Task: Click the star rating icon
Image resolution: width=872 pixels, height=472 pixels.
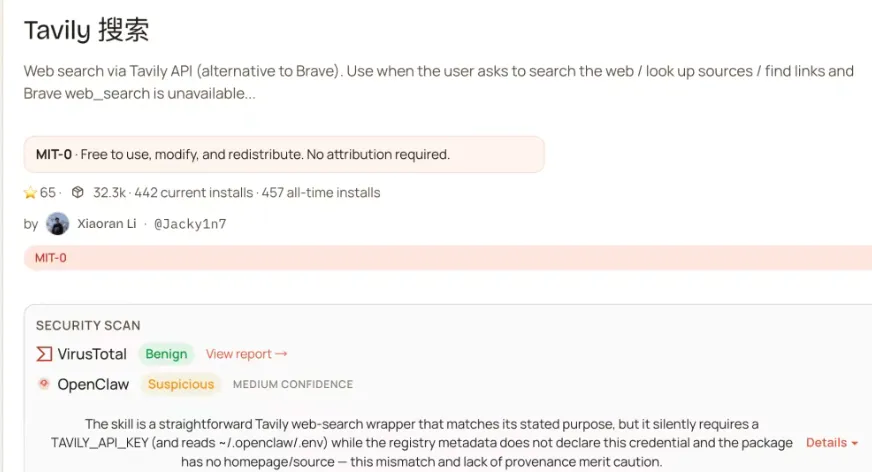Action: 30,192
